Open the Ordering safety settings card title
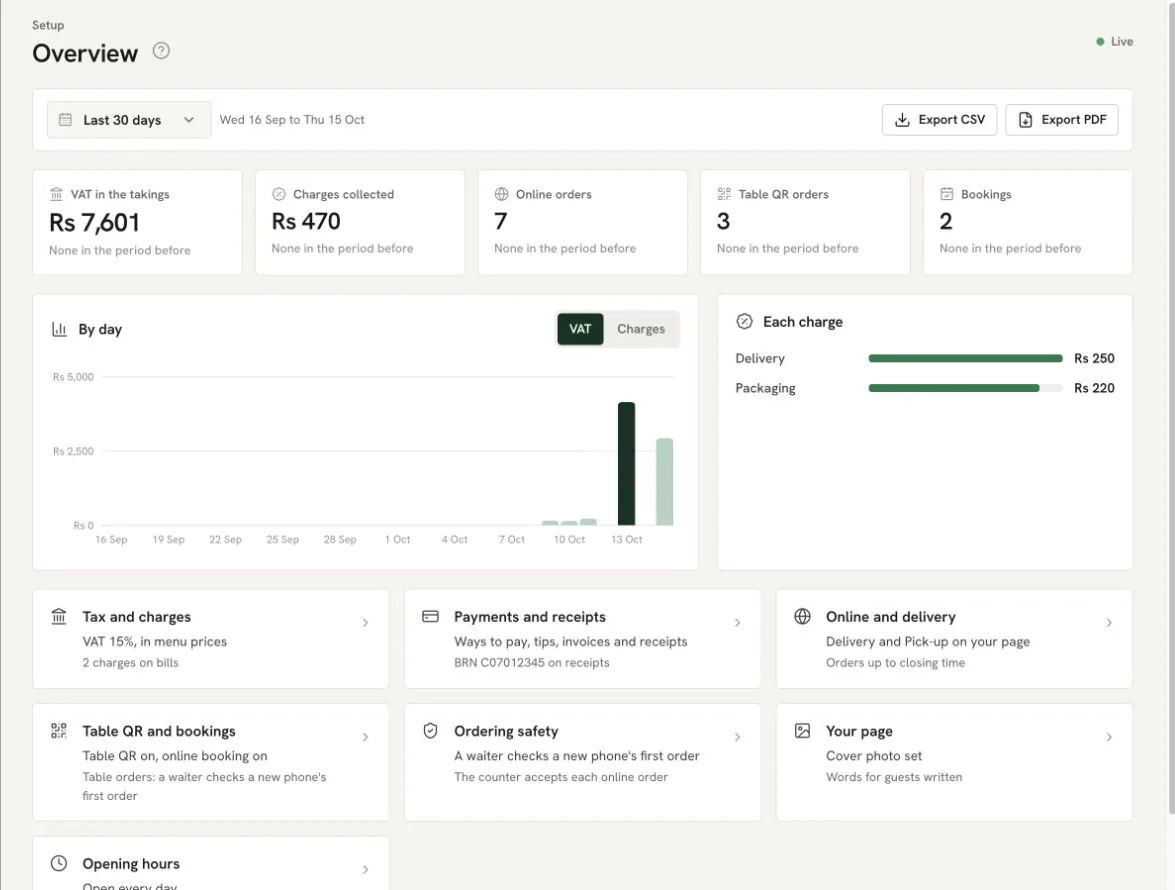 tap(506, 731)
